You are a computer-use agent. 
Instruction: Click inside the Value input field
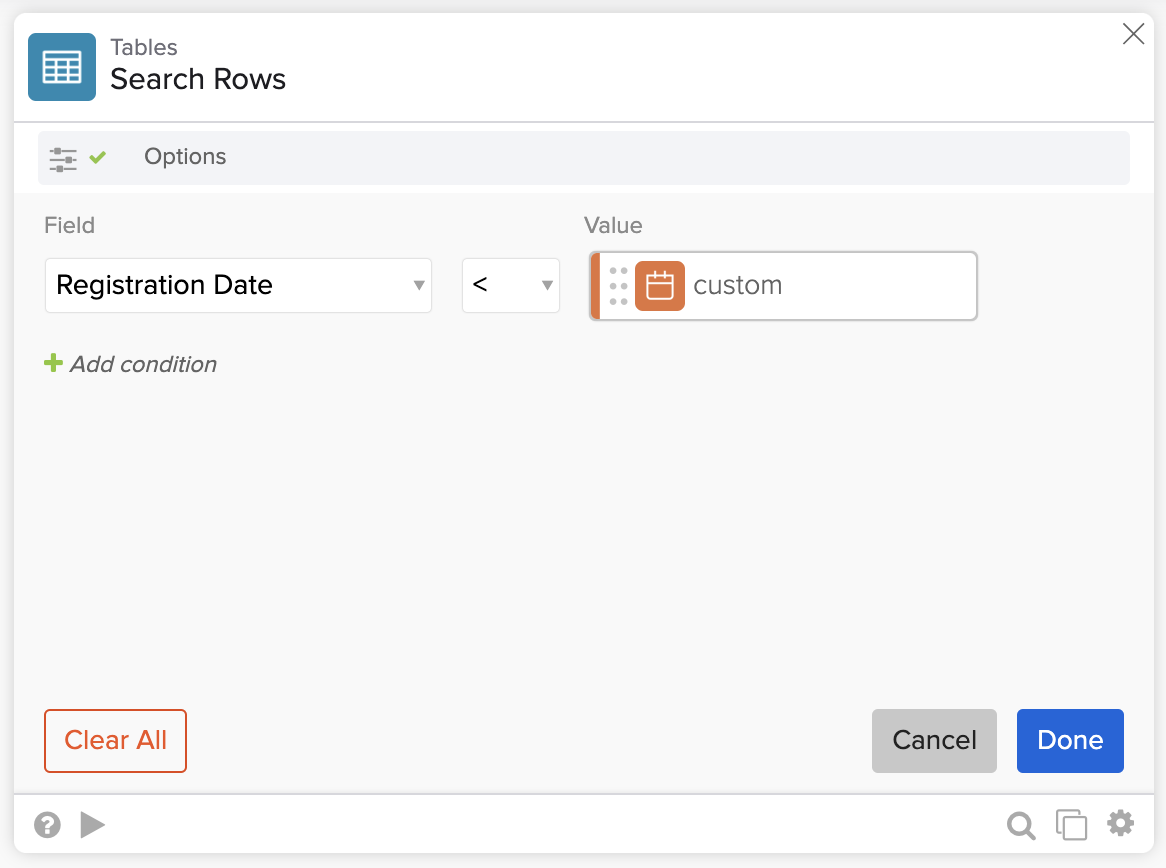pyautogui.click(x=783, y=286)
